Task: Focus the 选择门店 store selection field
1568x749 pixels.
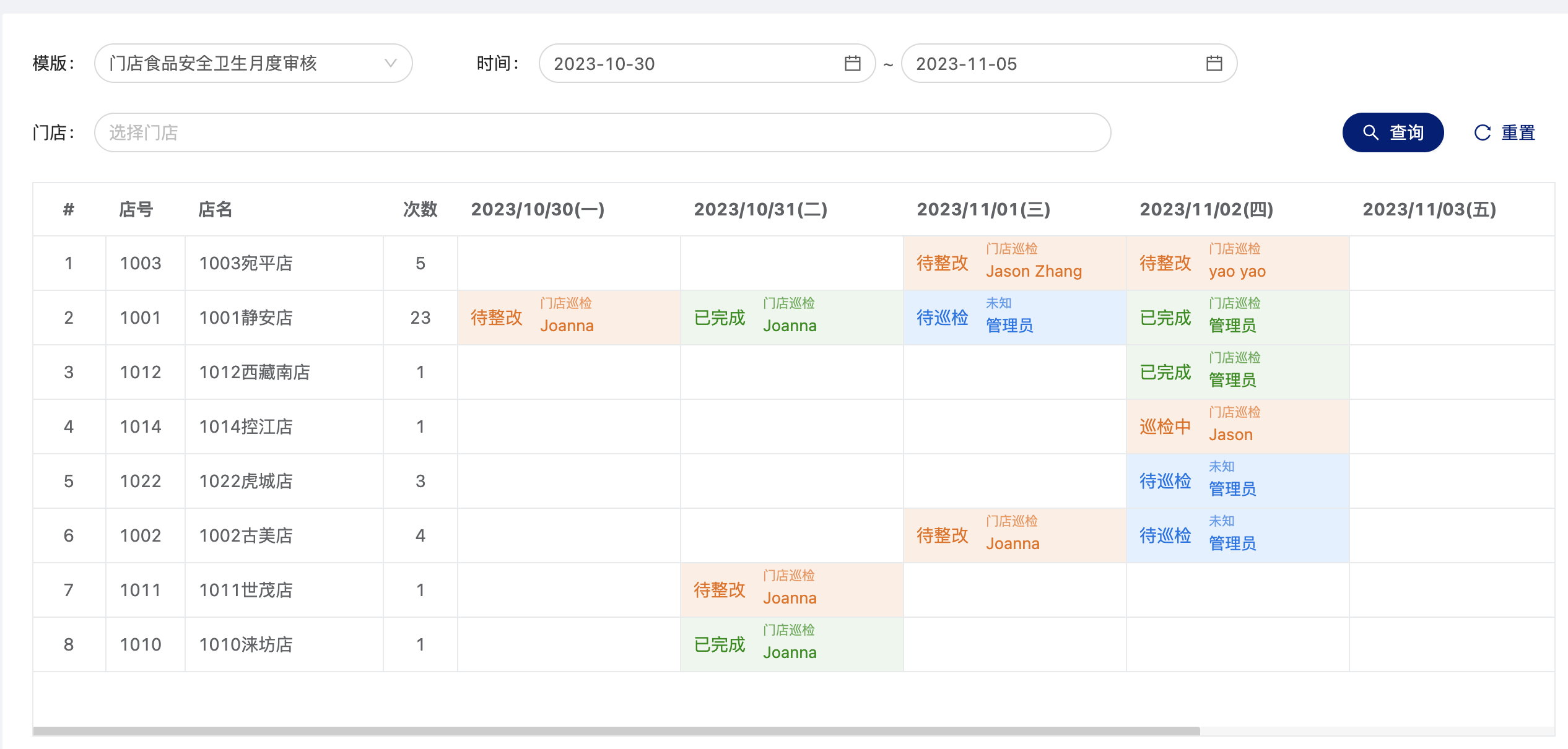Action: tap(603, 132)
